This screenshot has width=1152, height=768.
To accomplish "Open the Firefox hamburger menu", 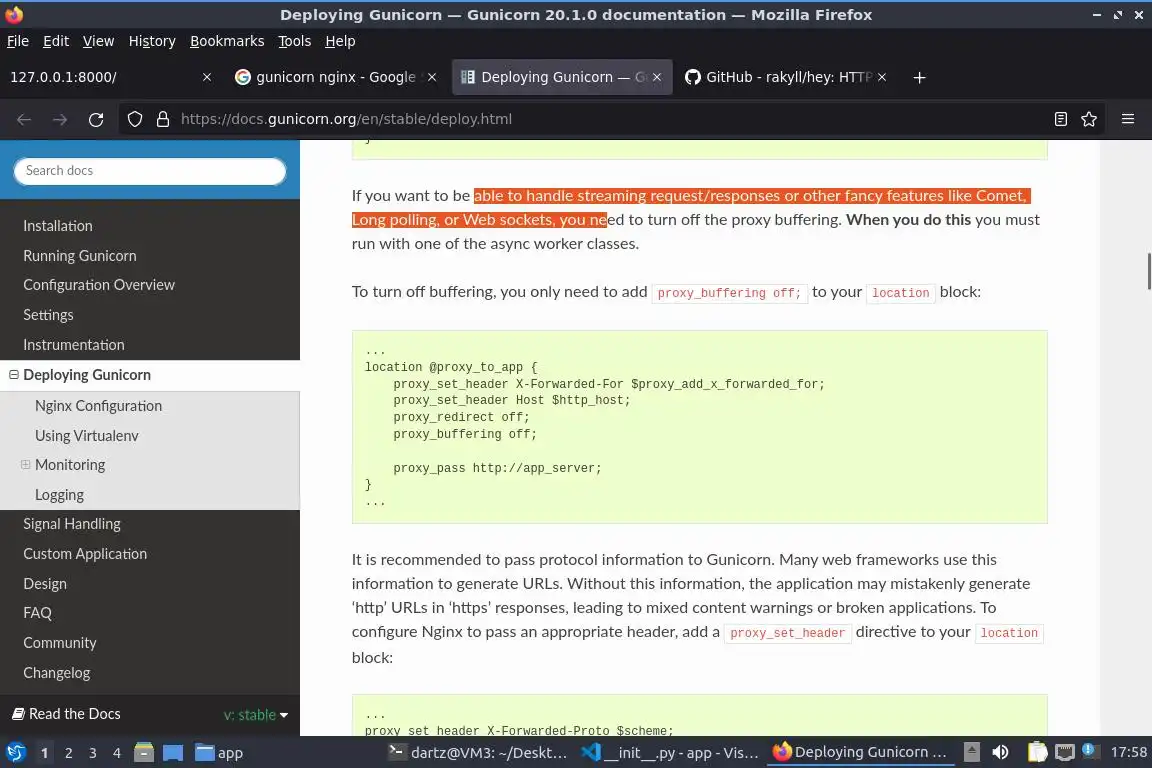I will coord(1128,119).
